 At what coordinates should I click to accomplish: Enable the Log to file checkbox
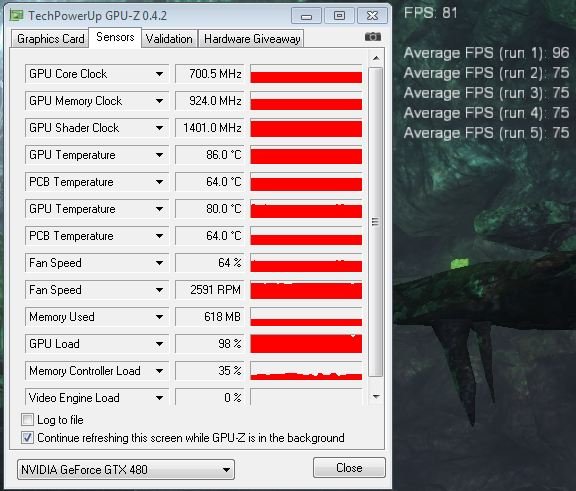(x=28, y=419)
